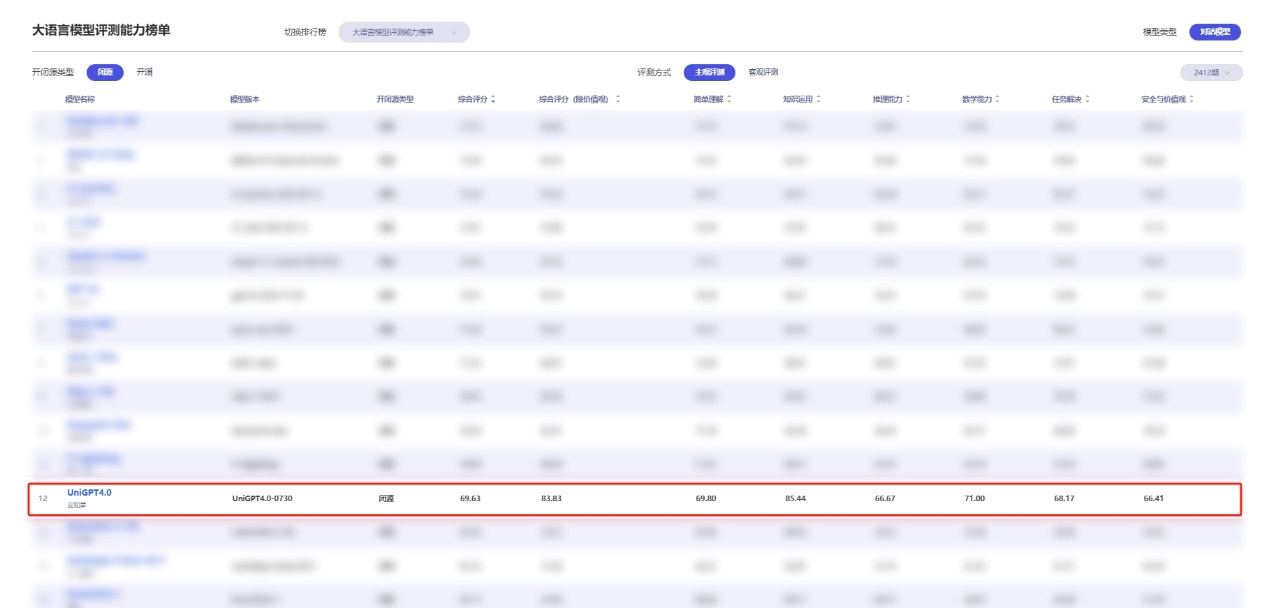
Task: Expand the 2412期 period dropdown
Action: click(1211, 72)
